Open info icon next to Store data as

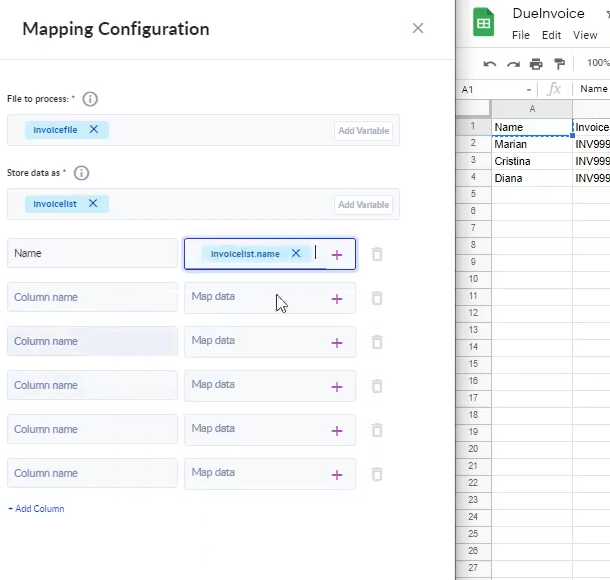click(x=81, y=173)
